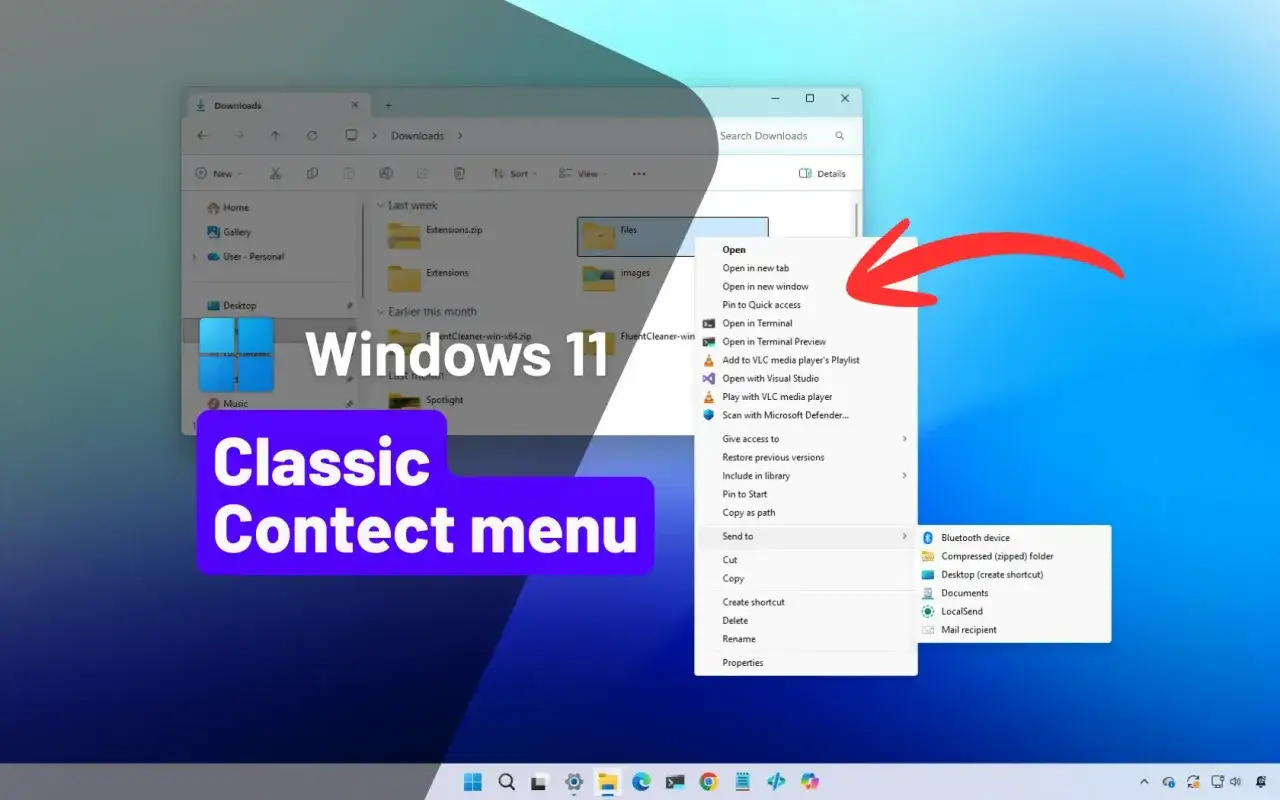Viewport: 1280px width, 800px height.
Task: Choose Restore previous versions
Action: pyautogui.click(x=806, y=457)
